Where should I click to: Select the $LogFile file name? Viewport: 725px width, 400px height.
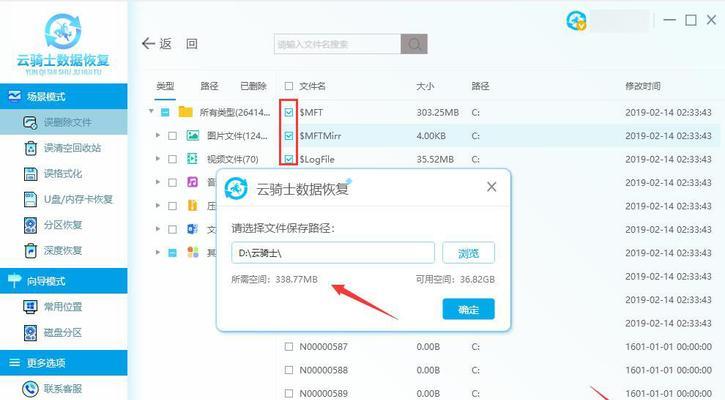pyautogui.click(x=317, y=159)
